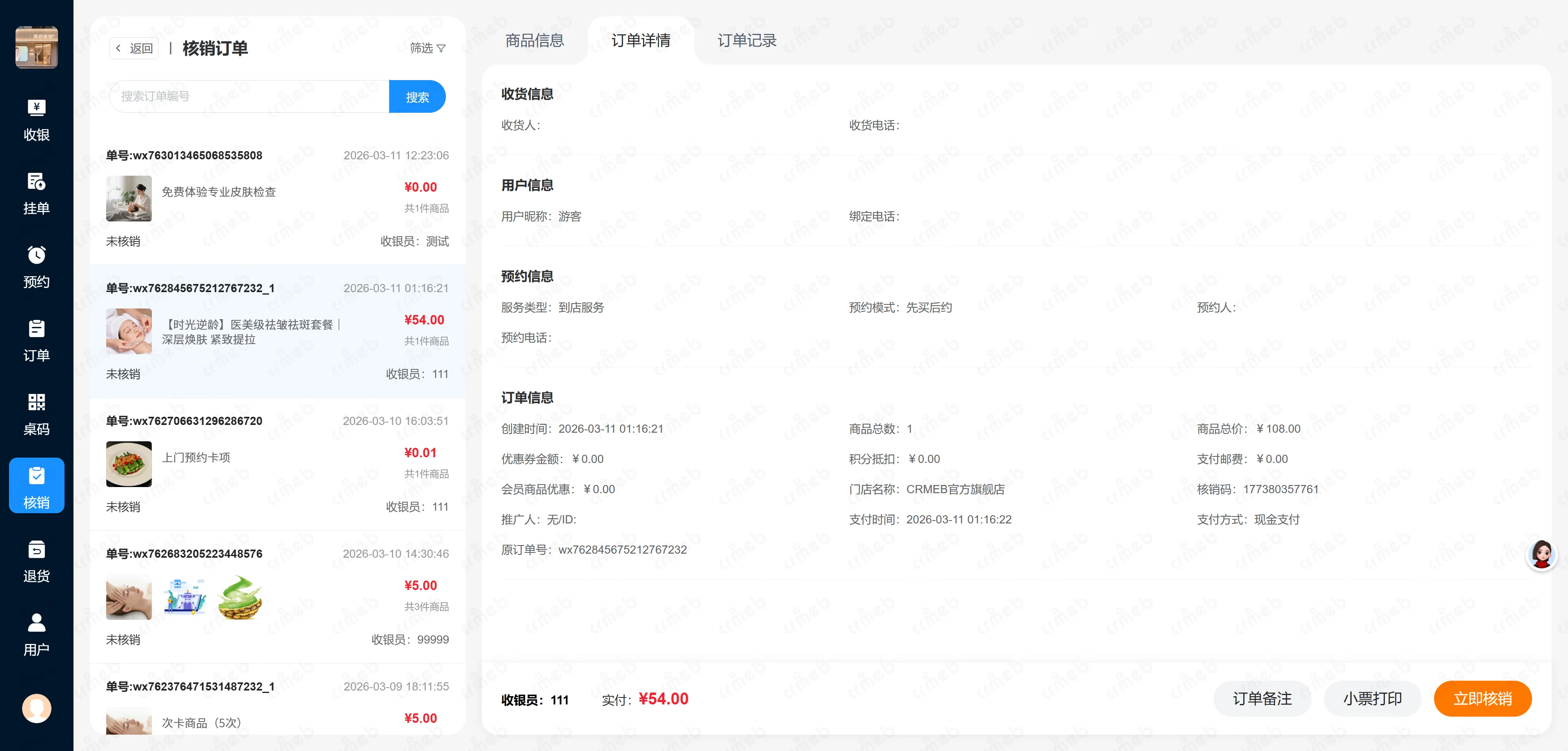Click the blue illustration thumbnail in three-item order
1568x751 pixels.
(x=185, y=597)
